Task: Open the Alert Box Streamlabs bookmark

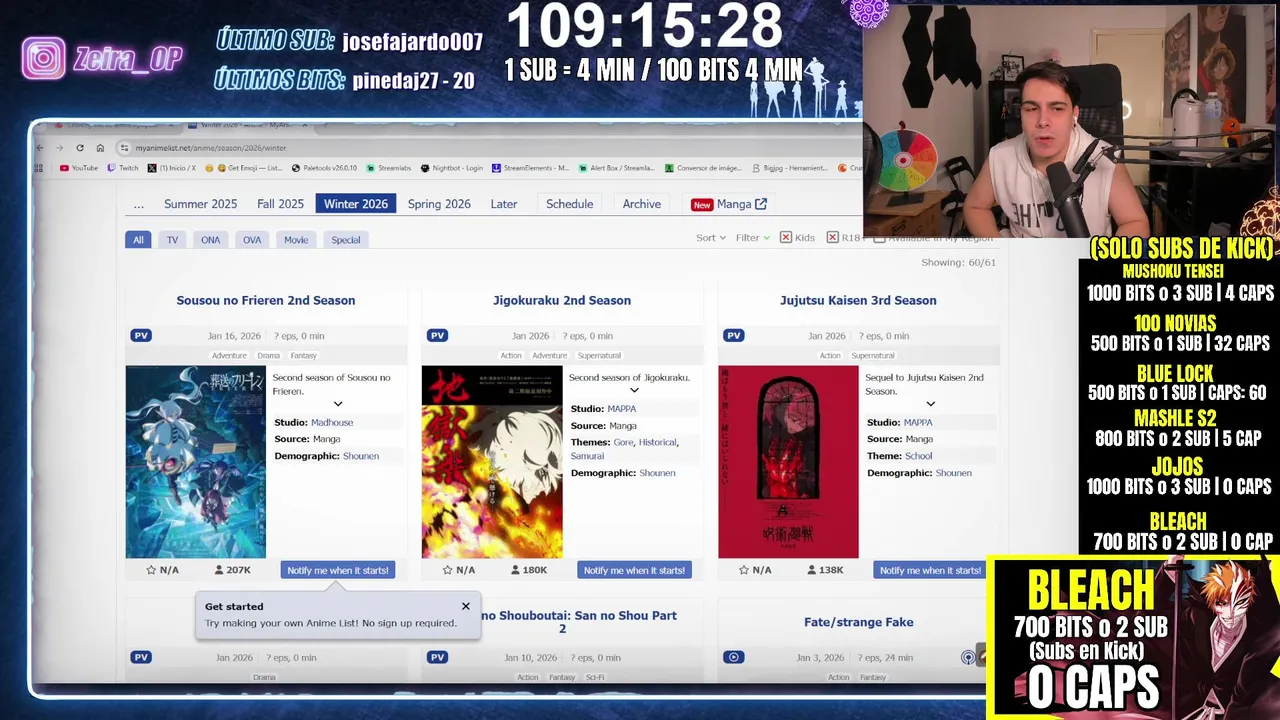Action: pyautogui.click(x=616, y=168)
